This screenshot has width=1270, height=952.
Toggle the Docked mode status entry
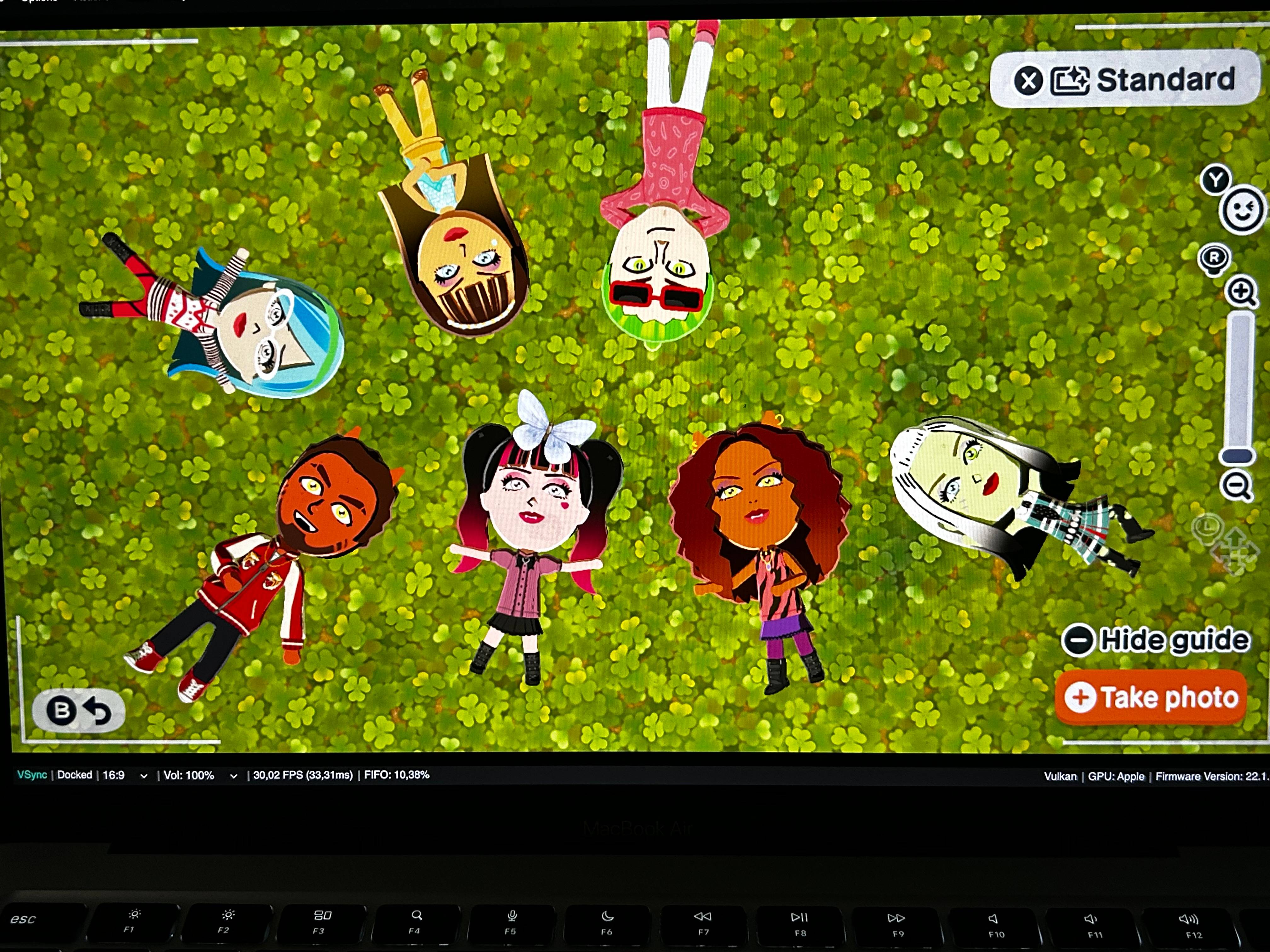click(75, 775)
